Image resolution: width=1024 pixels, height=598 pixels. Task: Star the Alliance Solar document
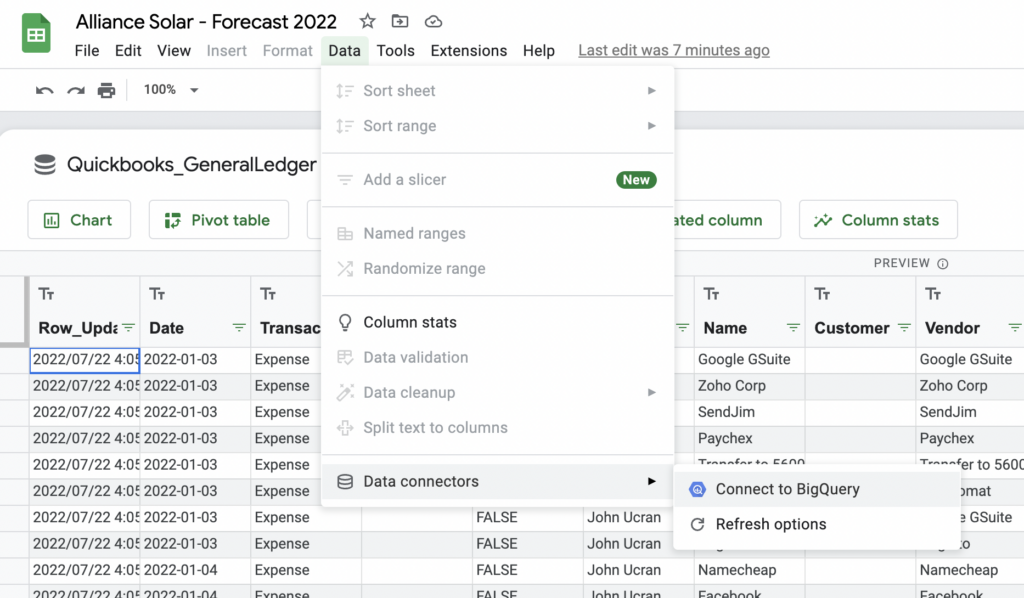coord(368,22)
